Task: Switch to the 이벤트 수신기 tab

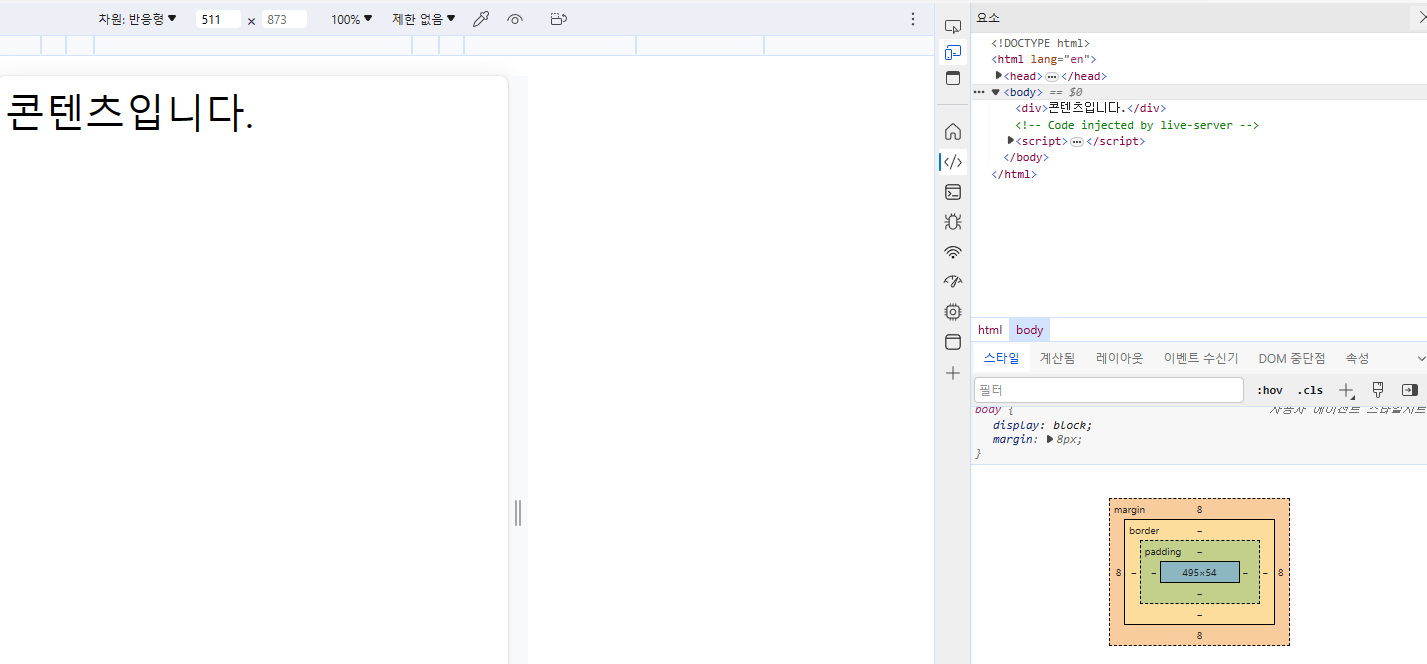Action: click(1201, 358)
